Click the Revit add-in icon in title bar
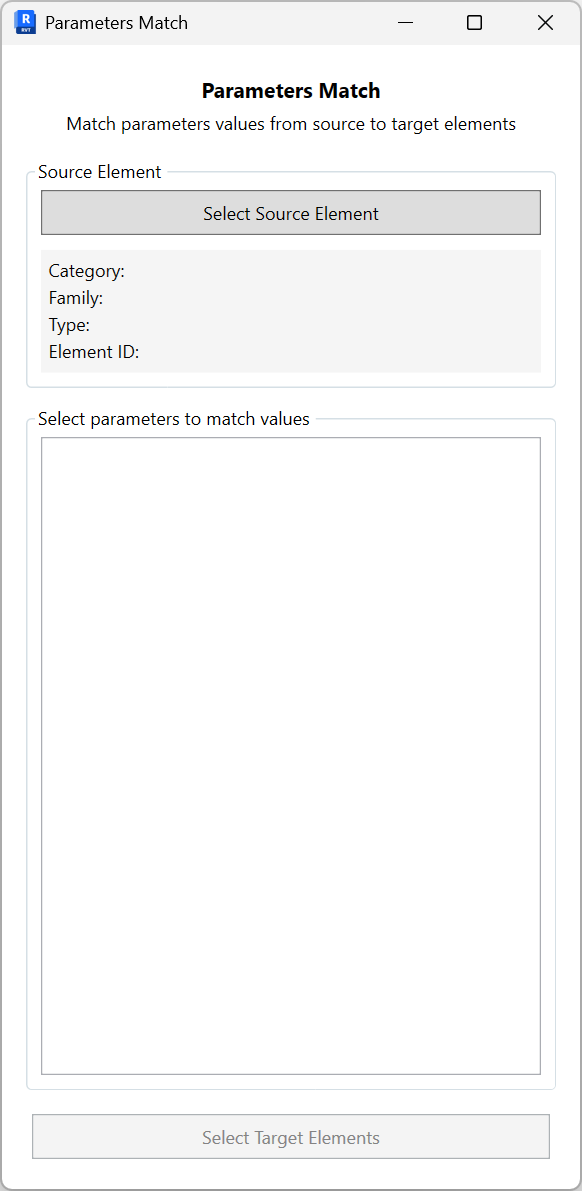The image size is (582, 1191). [x=25, y=22]
